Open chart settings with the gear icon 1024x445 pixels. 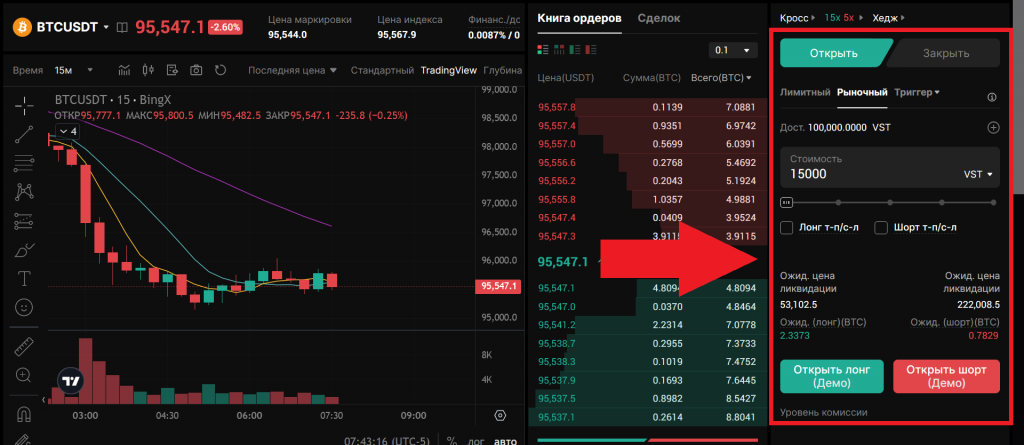tap(500, 415)
